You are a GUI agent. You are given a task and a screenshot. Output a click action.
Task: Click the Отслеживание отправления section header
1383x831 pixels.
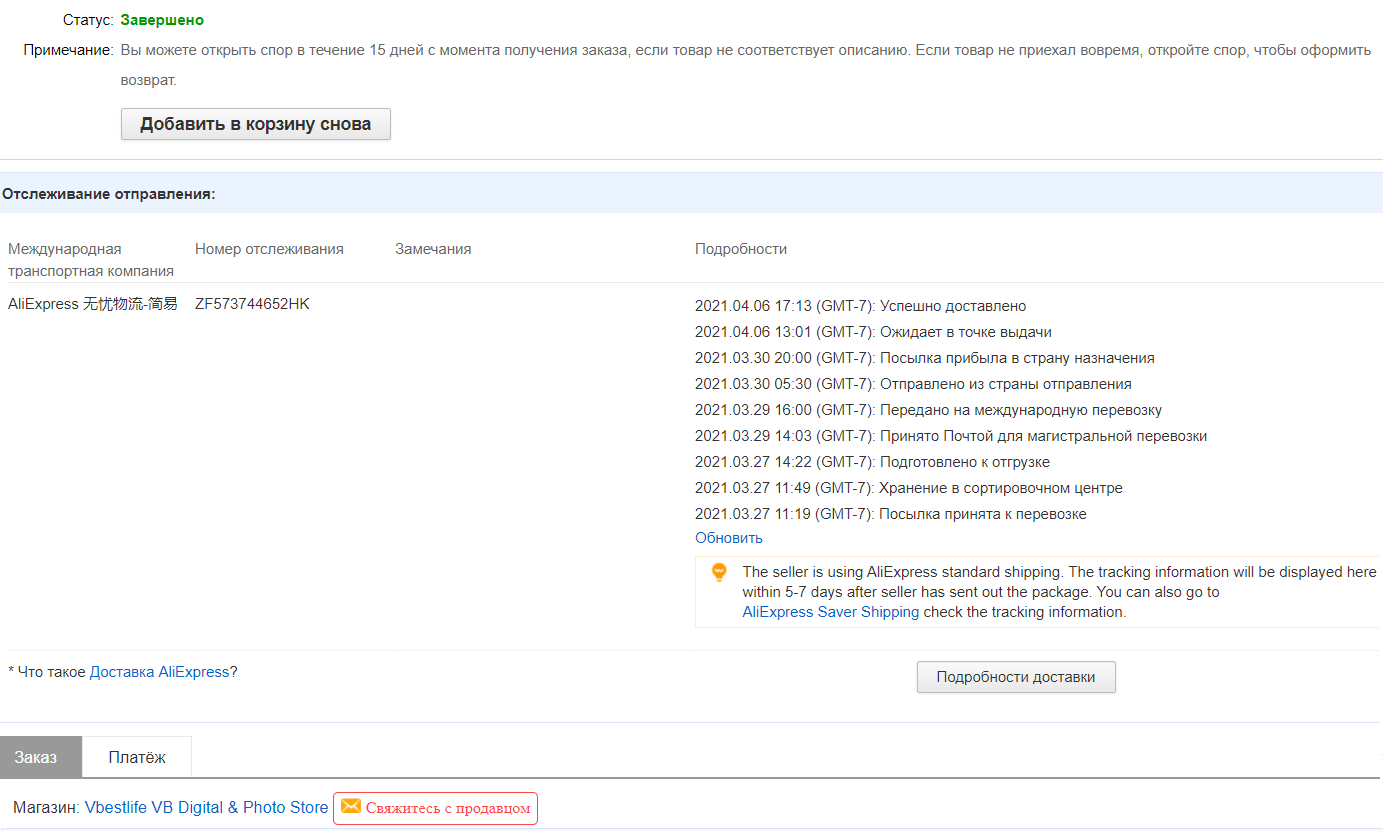tap(109, 194)
